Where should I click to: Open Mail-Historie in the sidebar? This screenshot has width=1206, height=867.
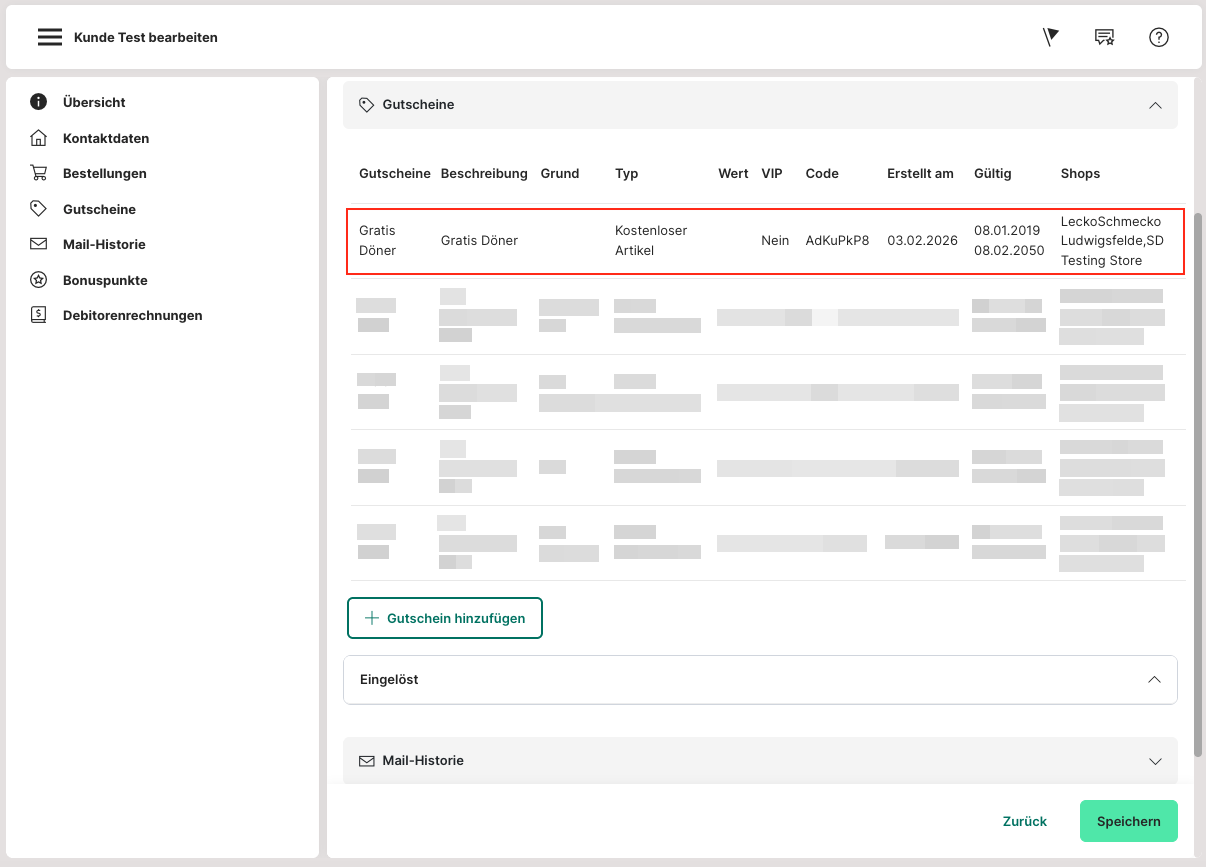point(104,244)
